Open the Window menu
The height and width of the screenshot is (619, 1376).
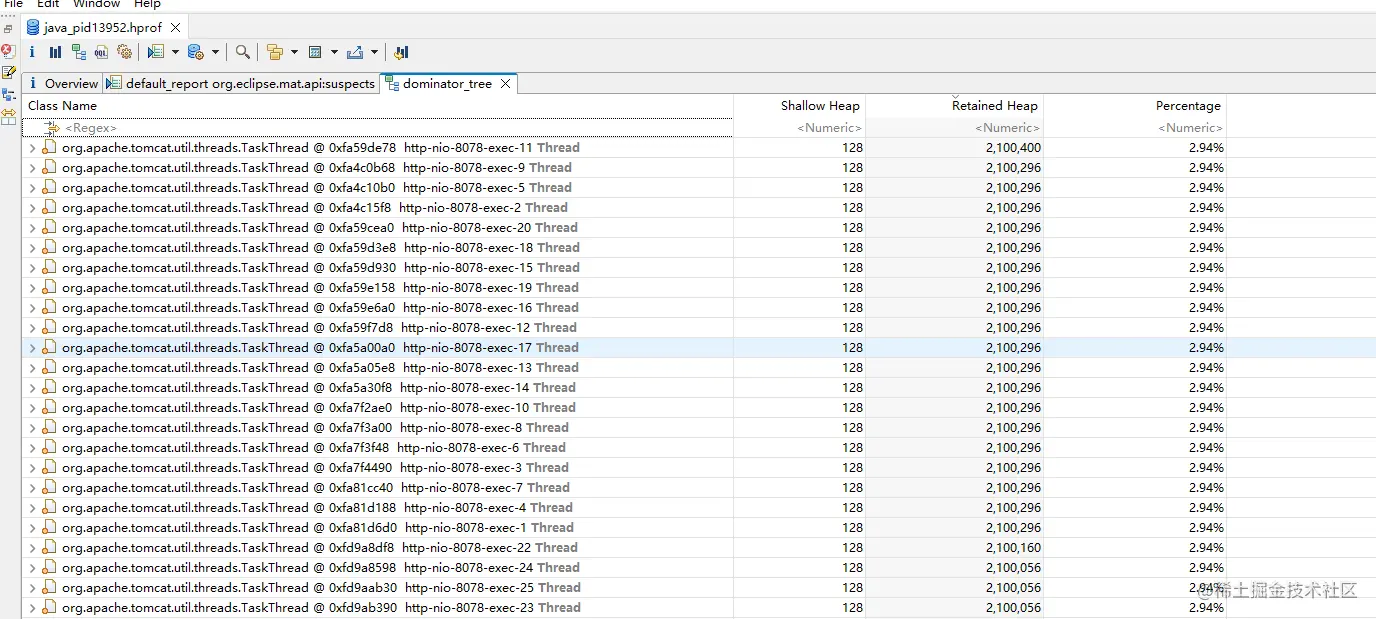tap(96, 4)
